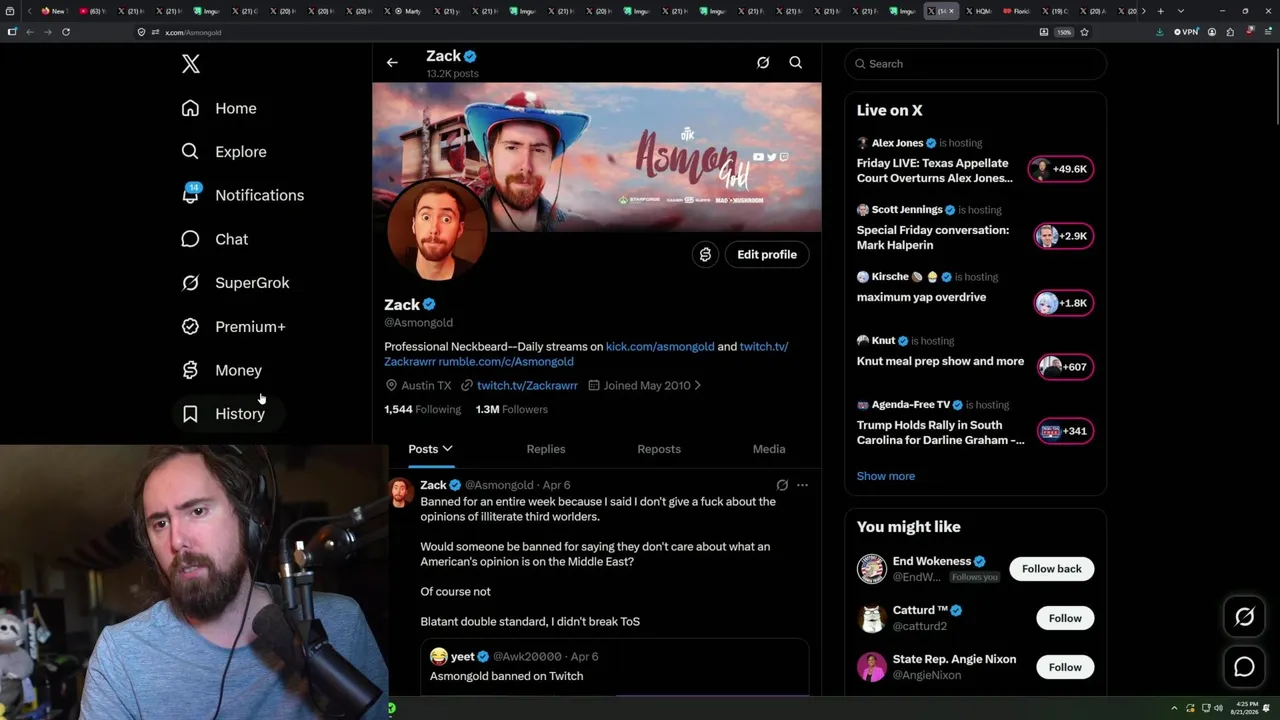The width and height of the screenshot is (1280, 720).
Task: Switch to the Replies tab
Action: click(546, 449)
